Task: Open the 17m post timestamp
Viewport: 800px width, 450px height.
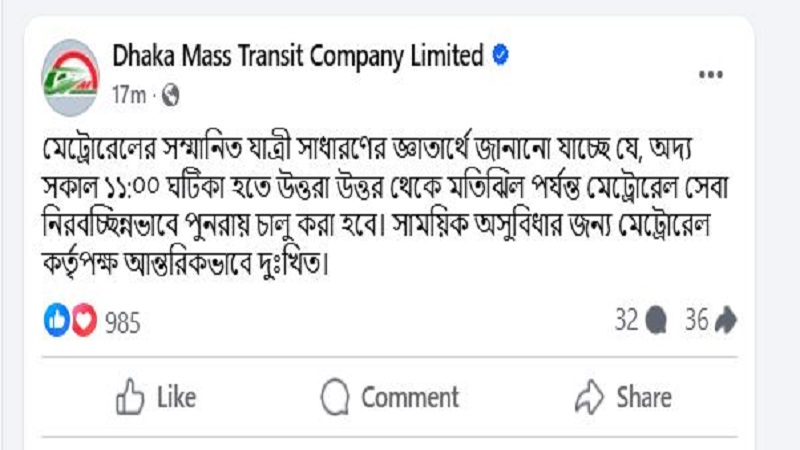Action: coord(129,95)
